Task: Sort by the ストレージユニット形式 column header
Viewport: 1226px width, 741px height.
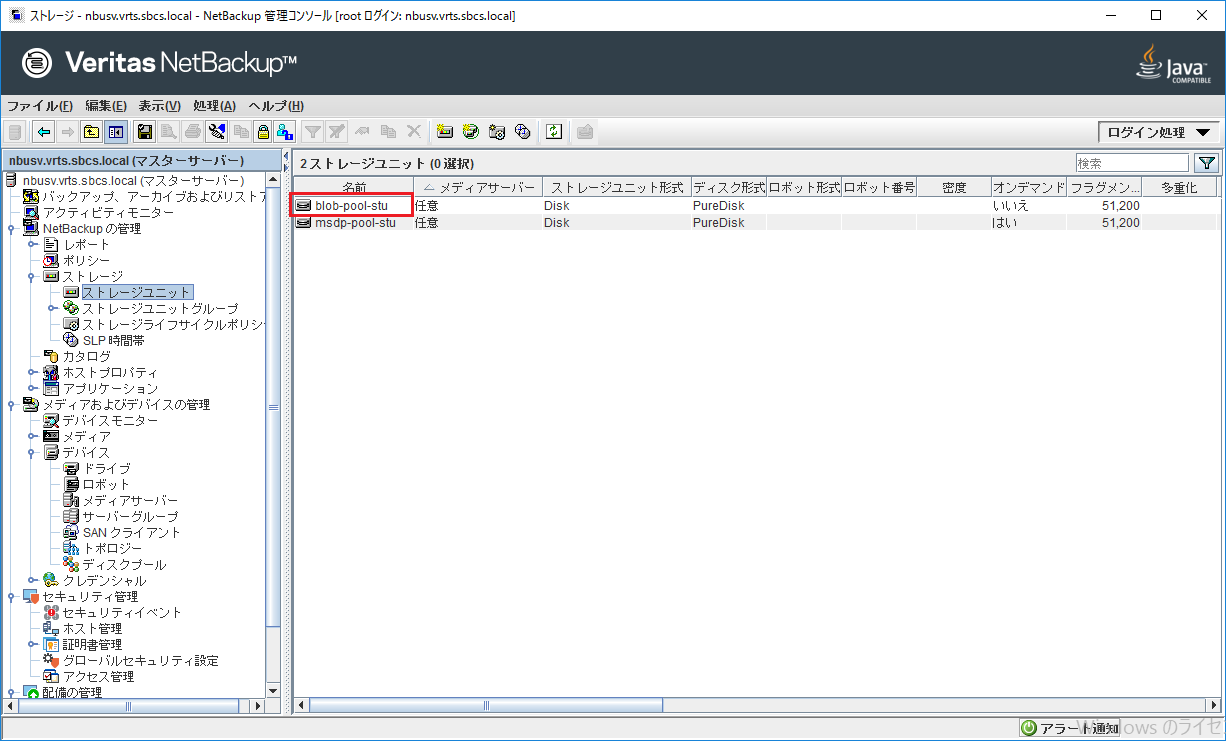Action: pos(617,187)
